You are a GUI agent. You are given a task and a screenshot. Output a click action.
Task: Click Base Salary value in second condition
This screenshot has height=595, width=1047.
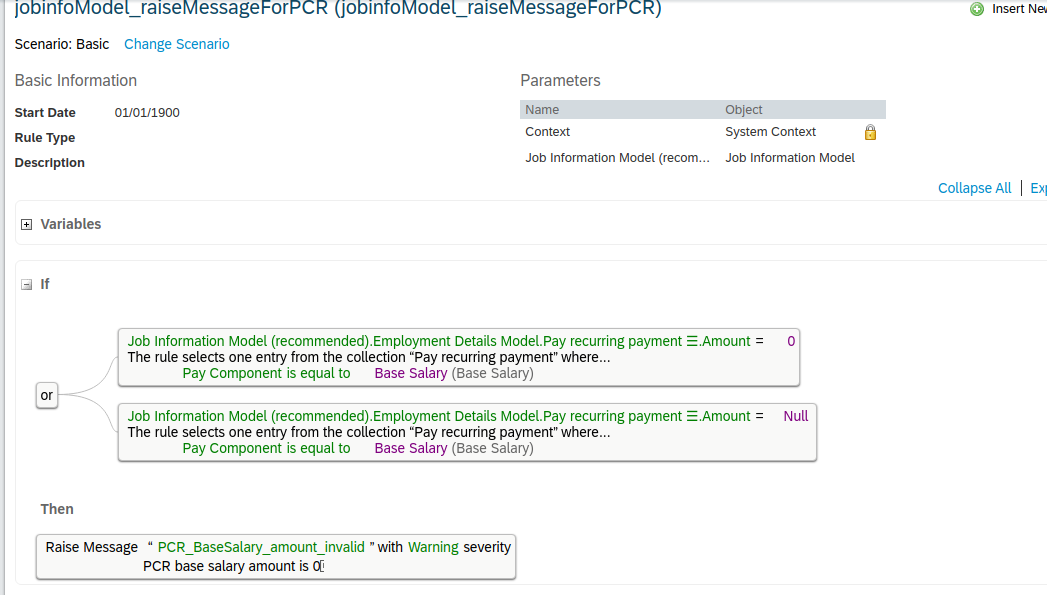click(x=411, y=448)
